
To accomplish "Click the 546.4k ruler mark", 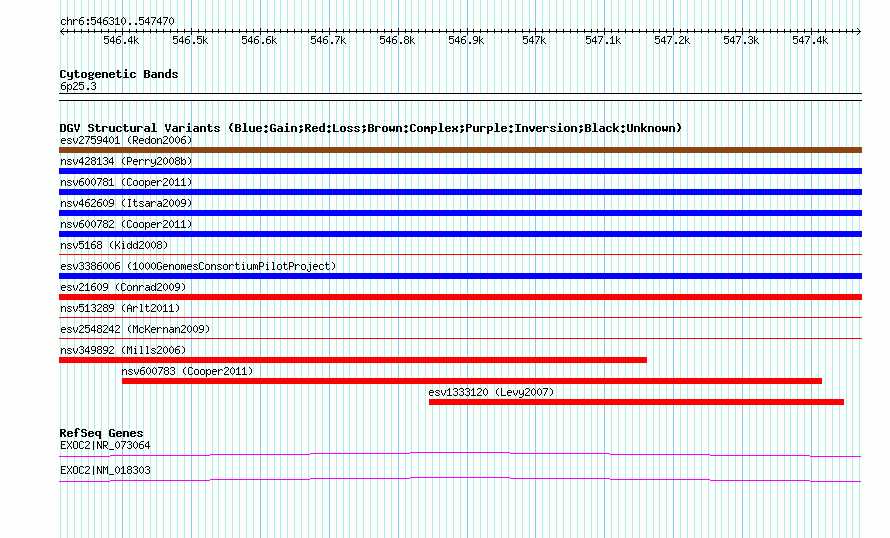I will [121, 40].
